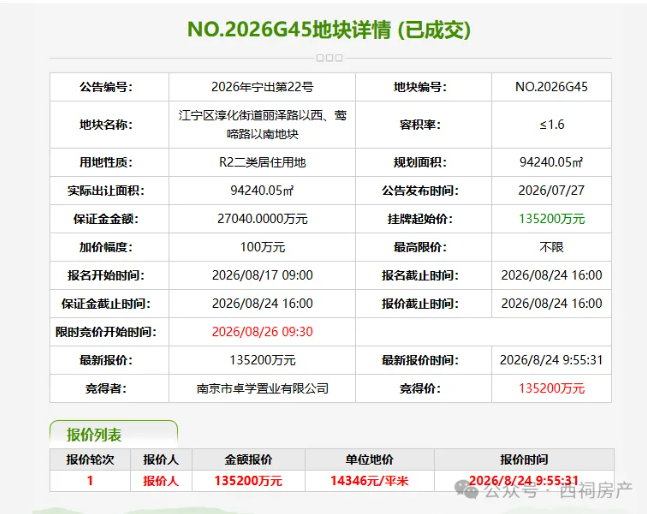Click the three-square divider ornament under title

tap(329, 58)
